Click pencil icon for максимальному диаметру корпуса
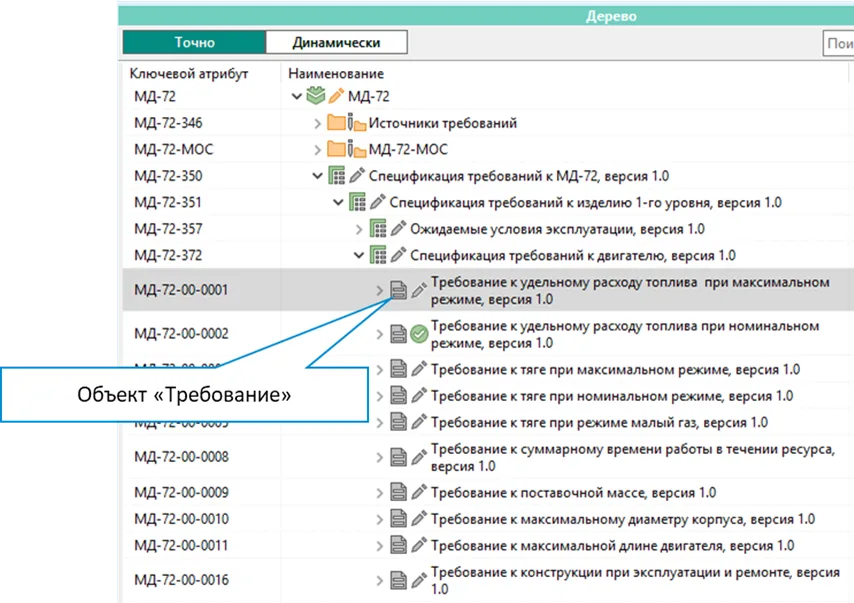The height and width of the screenshot is (603, 854). [419, 519]
